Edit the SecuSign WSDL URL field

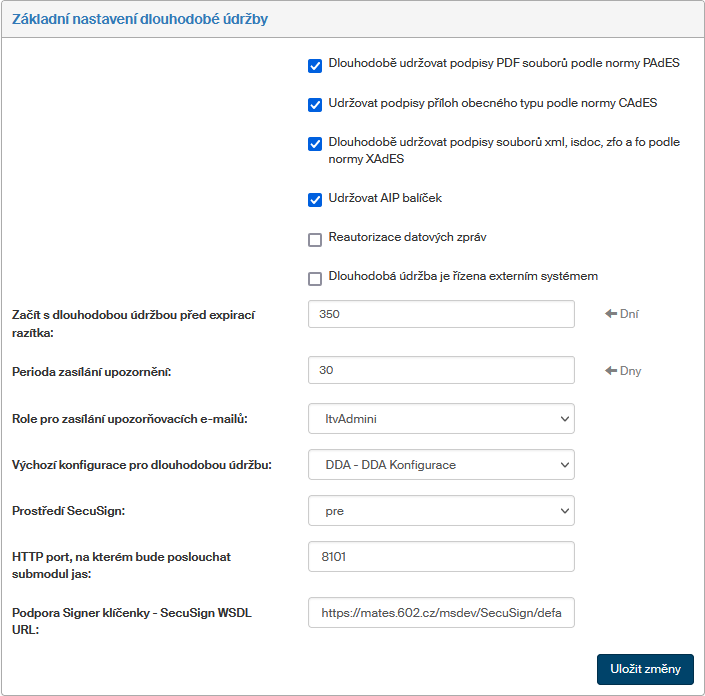[x=441, y=612]
